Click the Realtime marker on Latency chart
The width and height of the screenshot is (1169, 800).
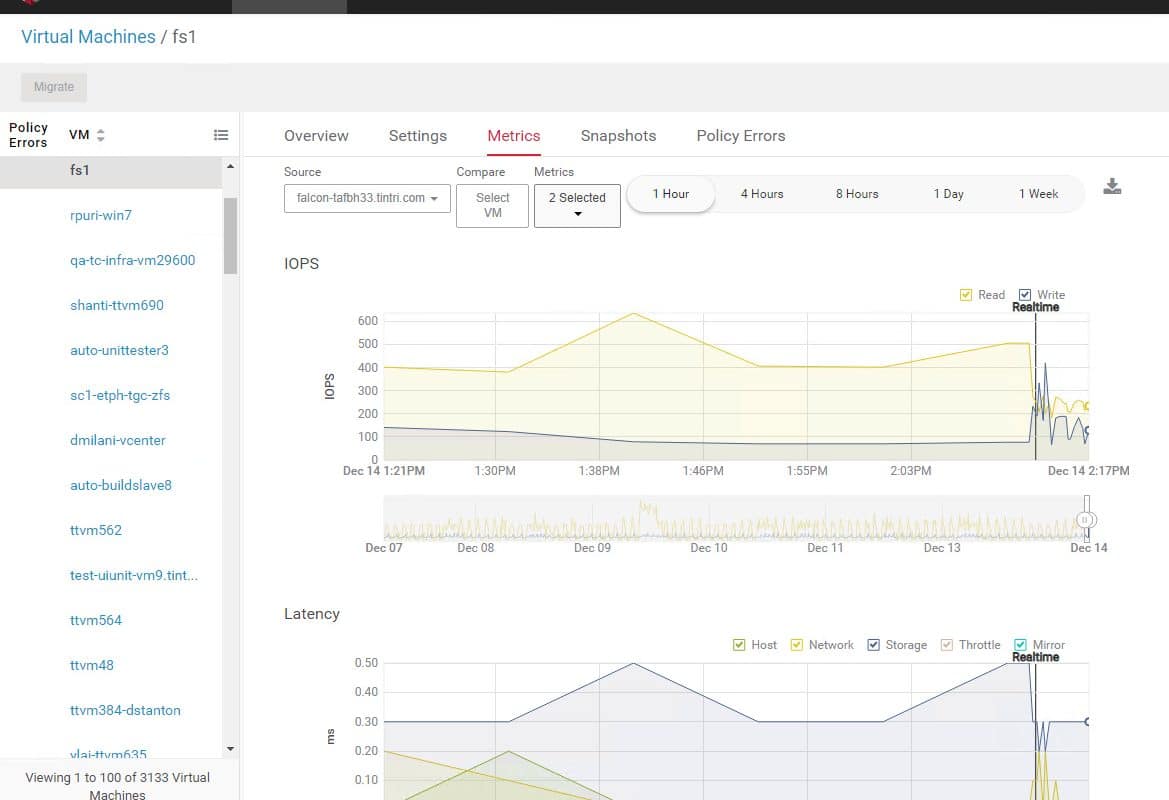pos(1036,657)
